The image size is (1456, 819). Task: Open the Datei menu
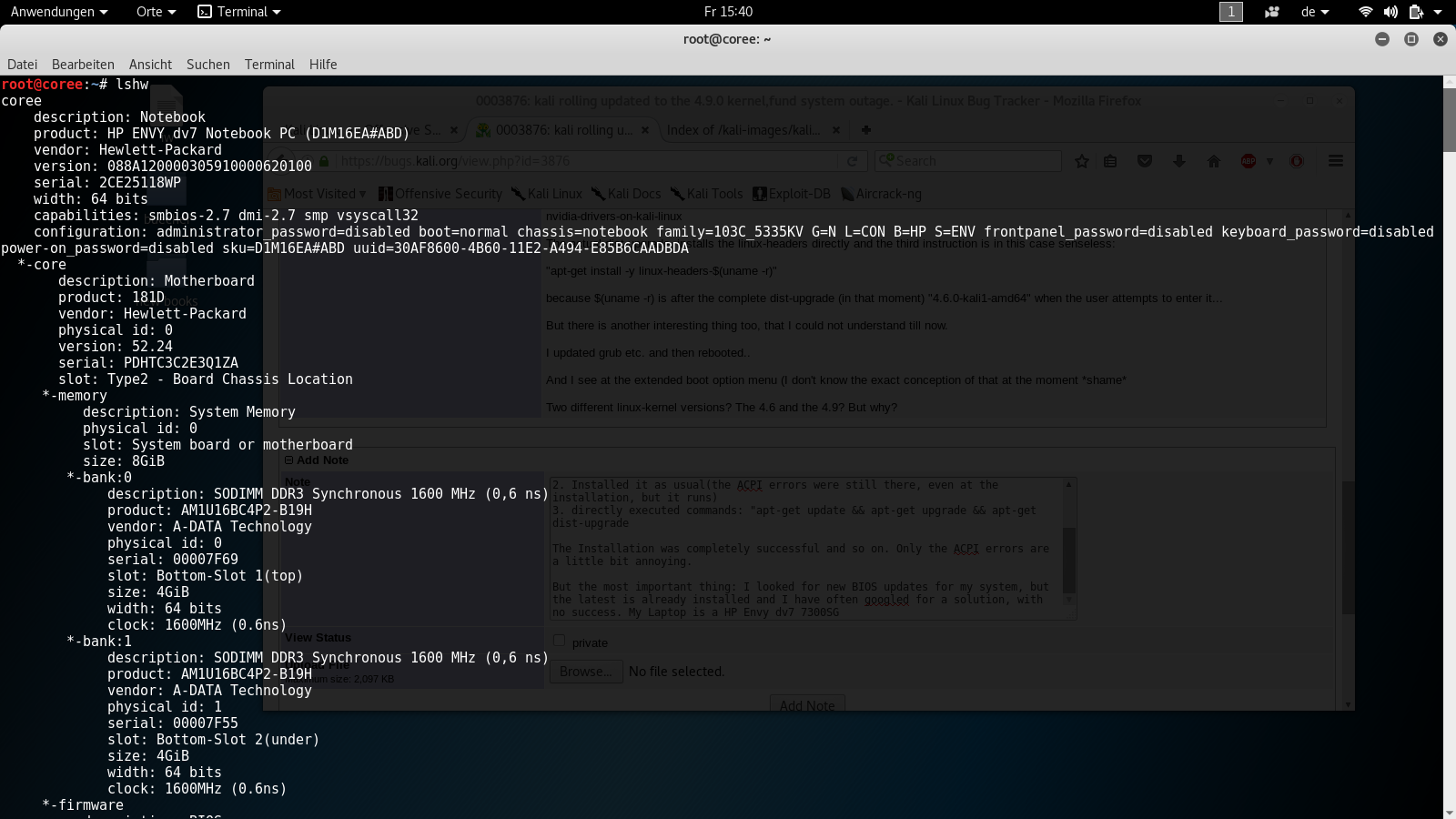tap(23, 65)
